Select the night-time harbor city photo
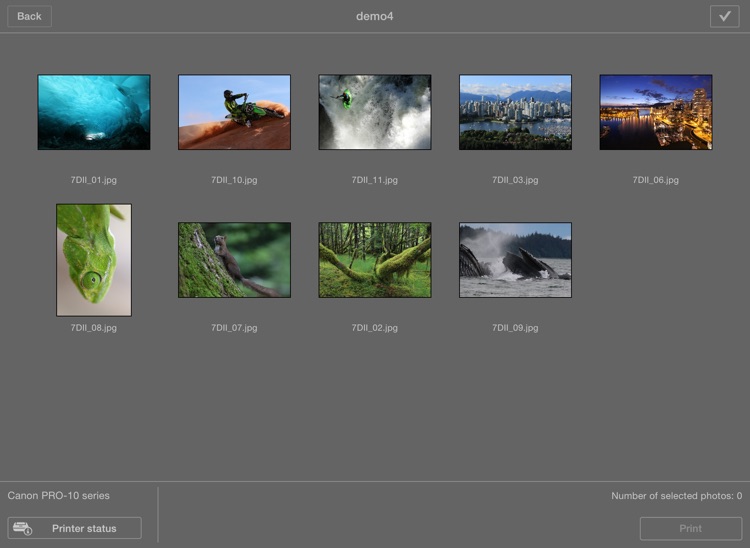750x548 pixels. 656,112
